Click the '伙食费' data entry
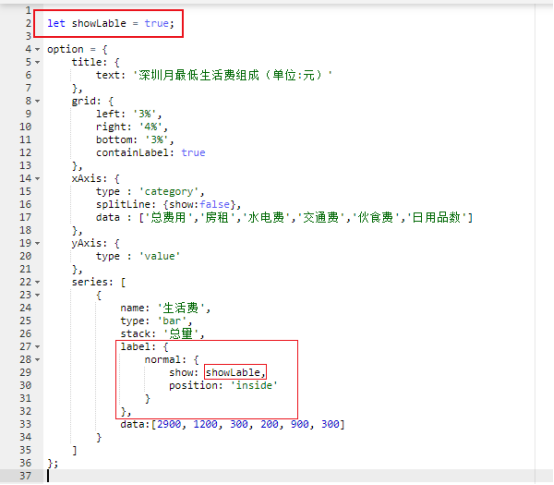This screenshot has width=554, height=485. click(x=376, y=217)
